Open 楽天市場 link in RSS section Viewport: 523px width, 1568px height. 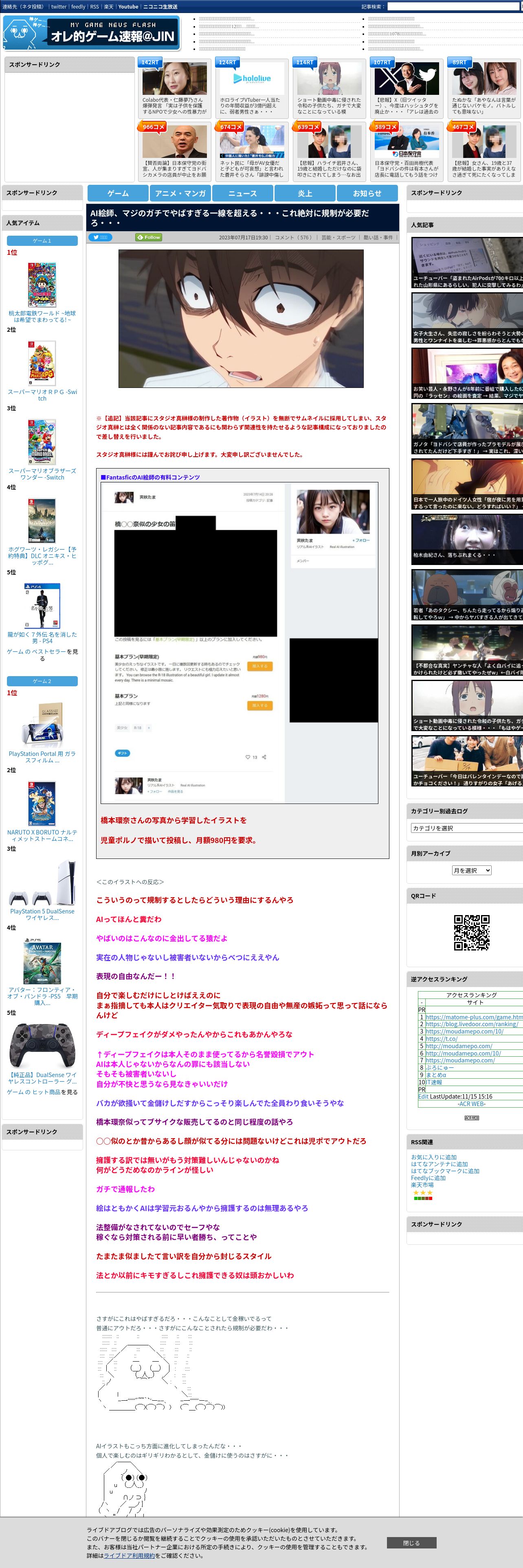coord(422,1185)
